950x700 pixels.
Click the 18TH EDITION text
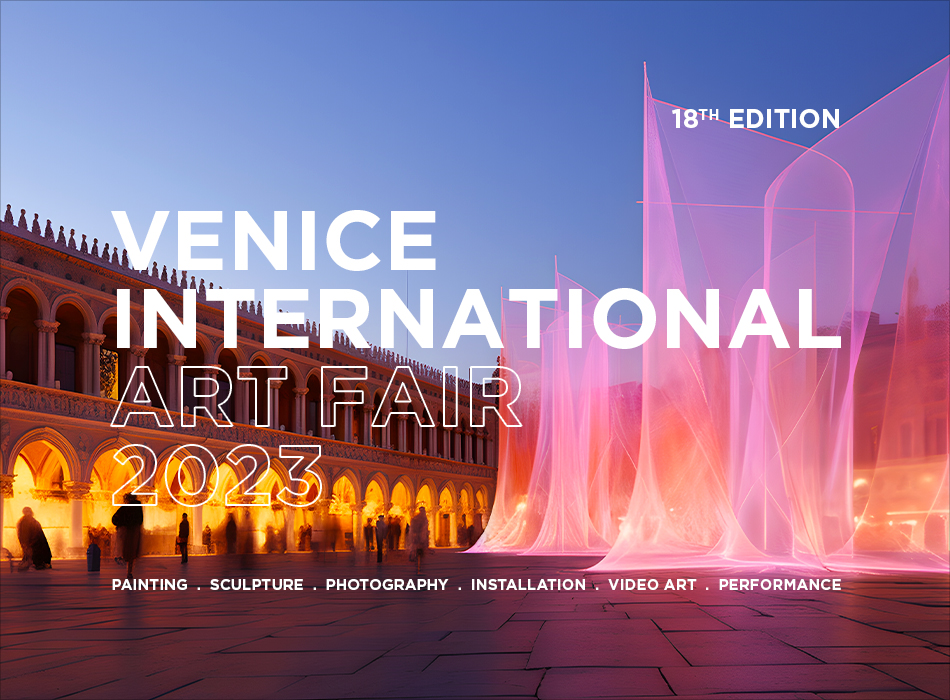tap(755, 119)
